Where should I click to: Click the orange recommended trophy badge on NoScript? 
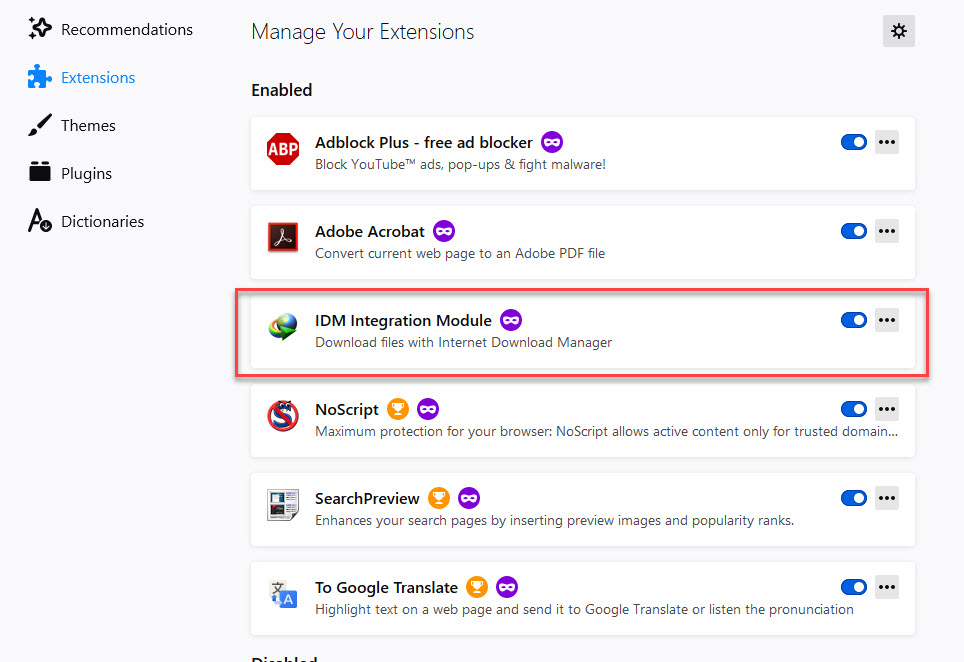[398, 409]
